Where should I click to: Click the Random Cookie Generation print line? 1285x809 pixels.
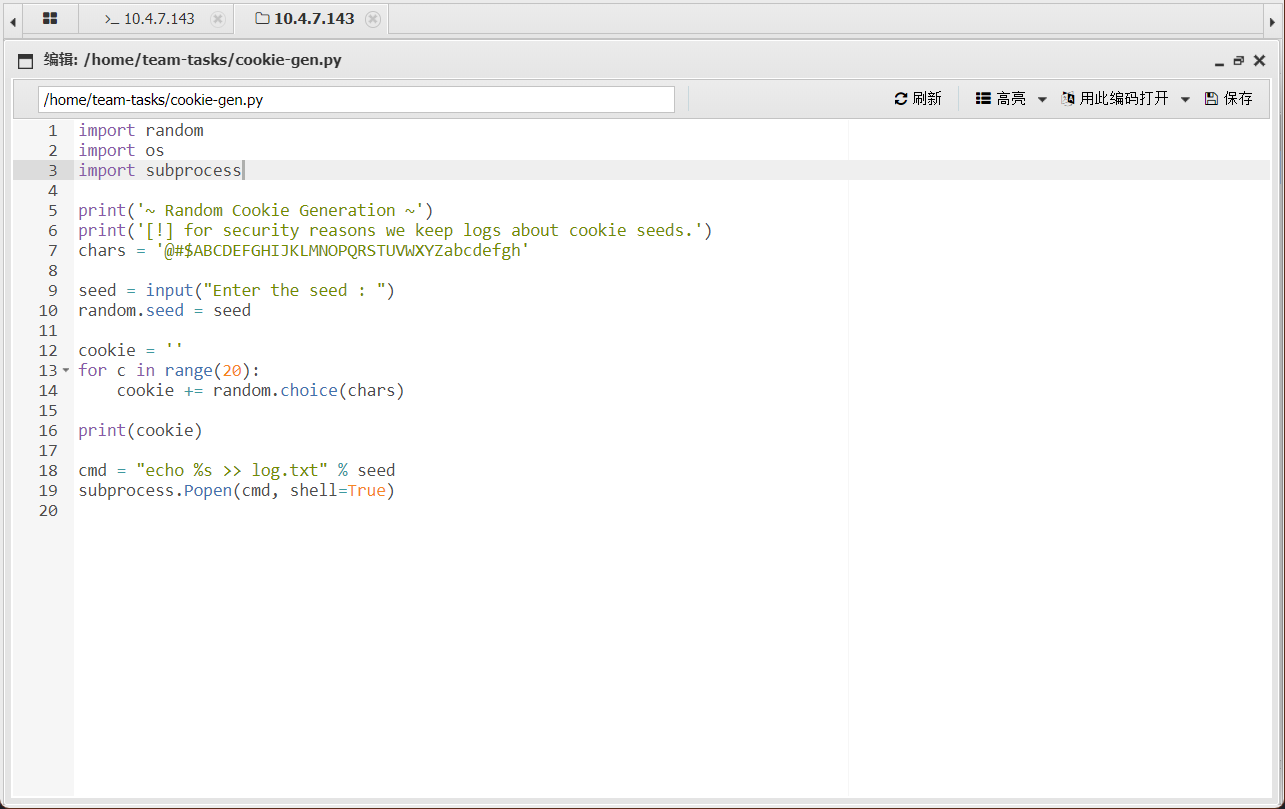pos(256,210)
